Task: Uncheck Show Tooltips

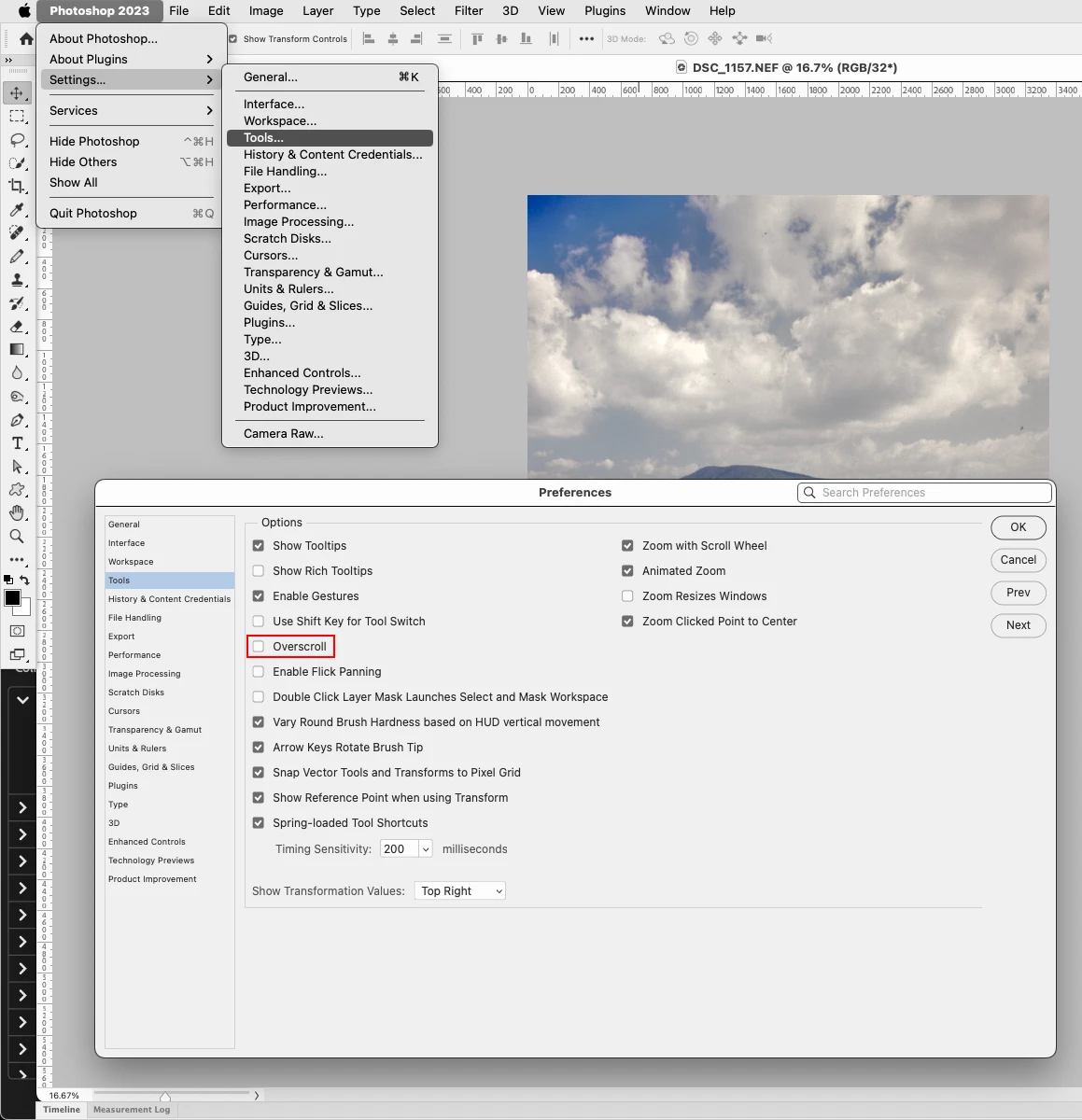Action: [x=259, y=545]
